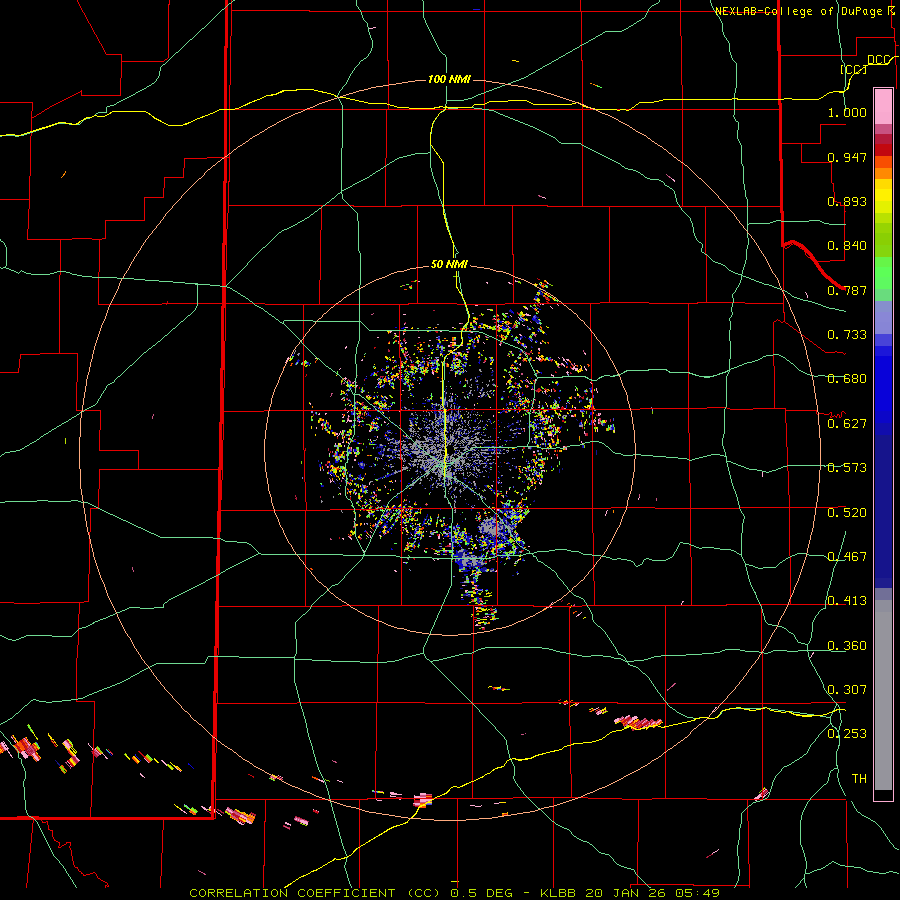This screenshot has width=900, height=900.
Task: Select the 0.467 scale value
Action: click(x=847, y=557)
